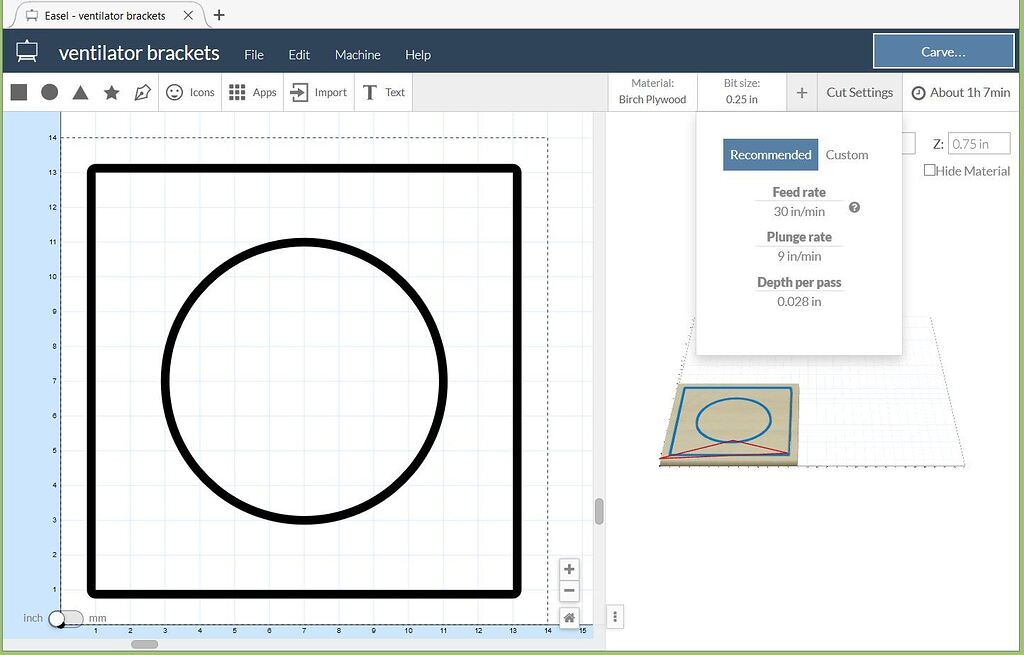The image size is (1024, 655).
Task: Open the Apps panel
Action: [252, 92]
